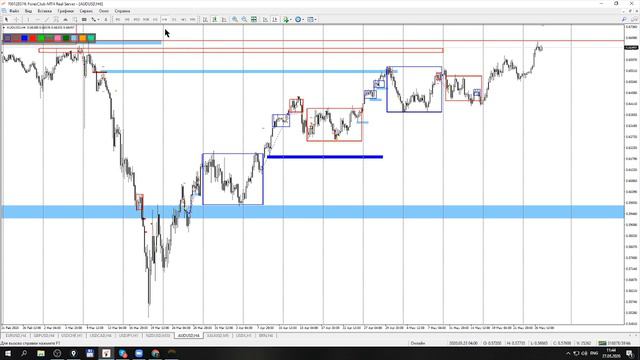Screen dimensions: 640x360
Task: Pick the vertical line drawing tool
Action: click(x=28, y=19)
